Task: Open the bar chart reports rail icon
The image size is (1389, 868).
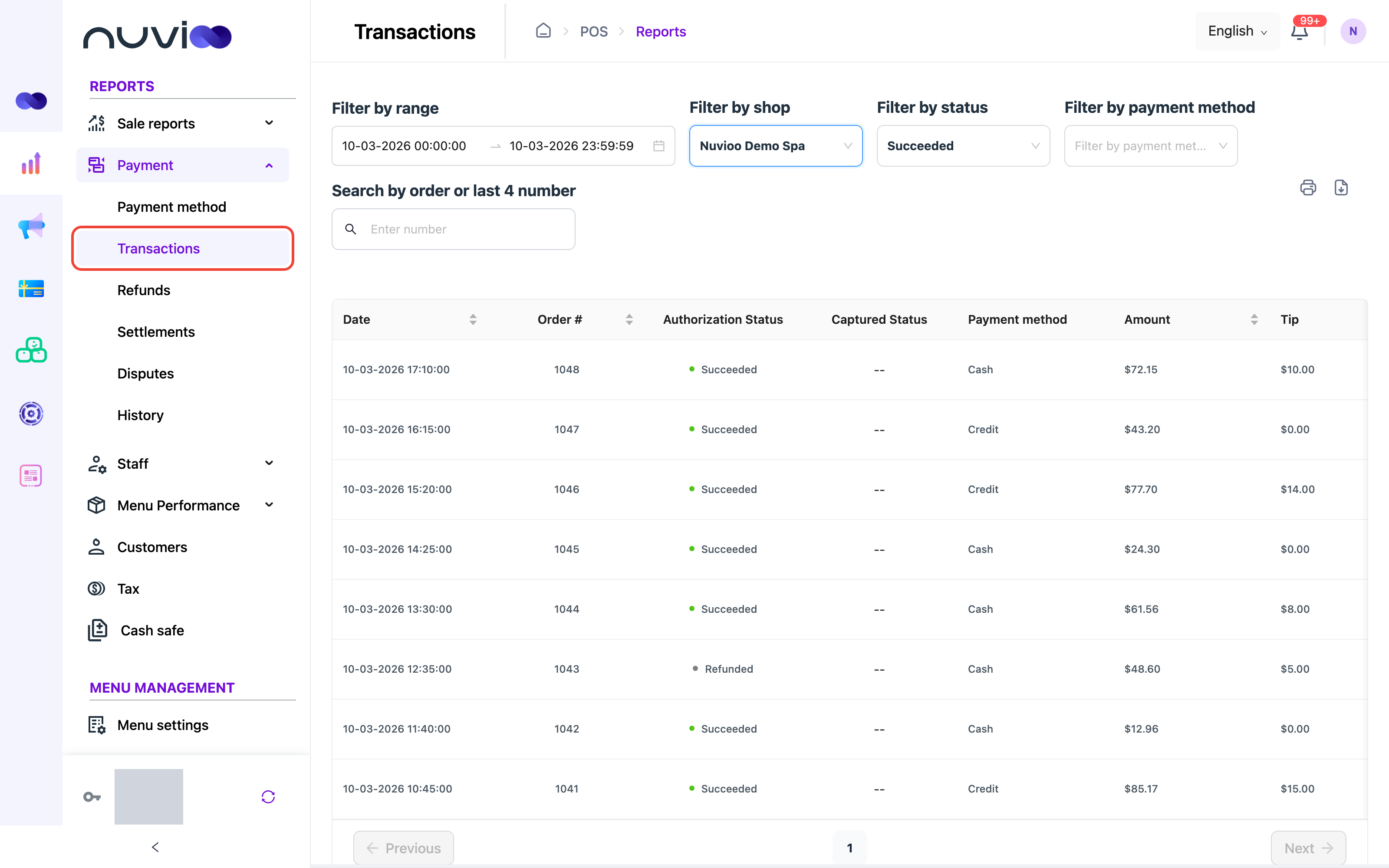Action: tap(31, 164)
